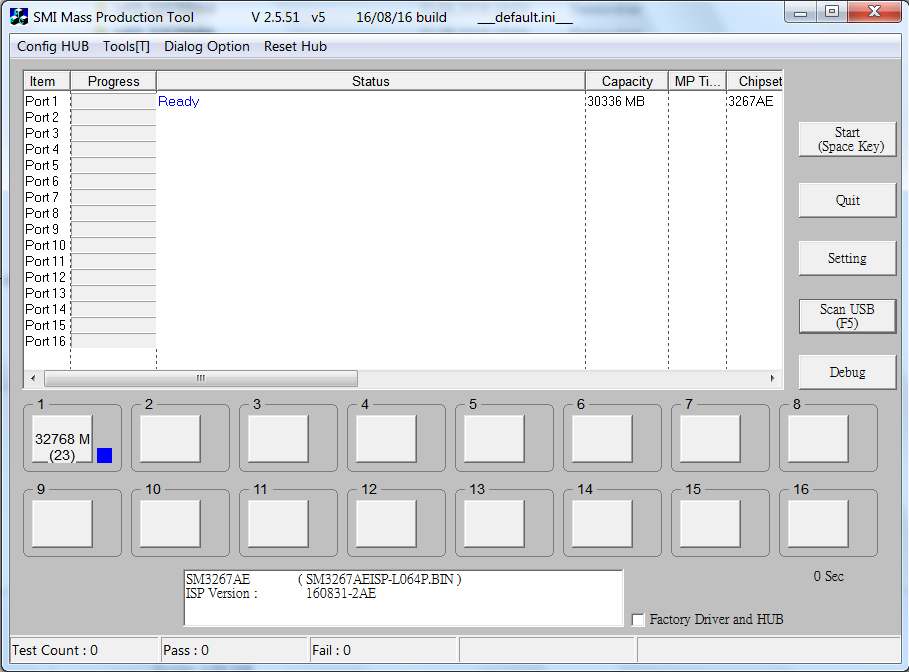Click the ISP Version 160831-2AE text
Viewport: 909px width, 672px height.
[281, 594]
